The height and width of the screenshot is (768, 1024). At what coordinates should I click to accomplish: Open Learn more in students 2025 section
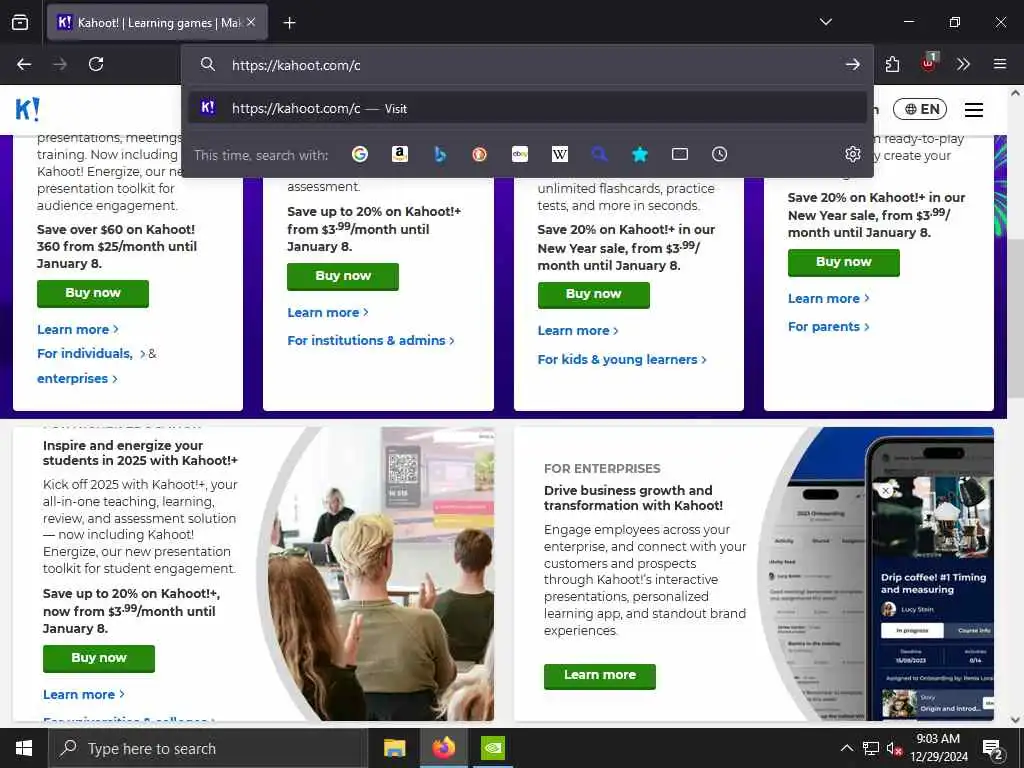[x=84, y=695]
